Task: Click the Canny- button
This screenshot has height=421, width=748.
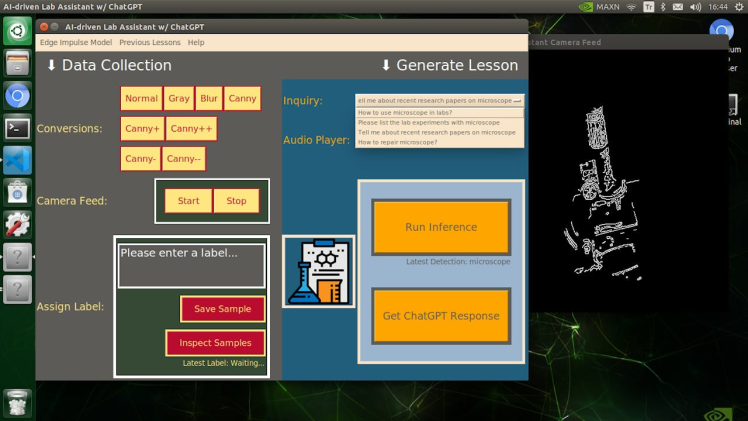Action: (140, 159)
